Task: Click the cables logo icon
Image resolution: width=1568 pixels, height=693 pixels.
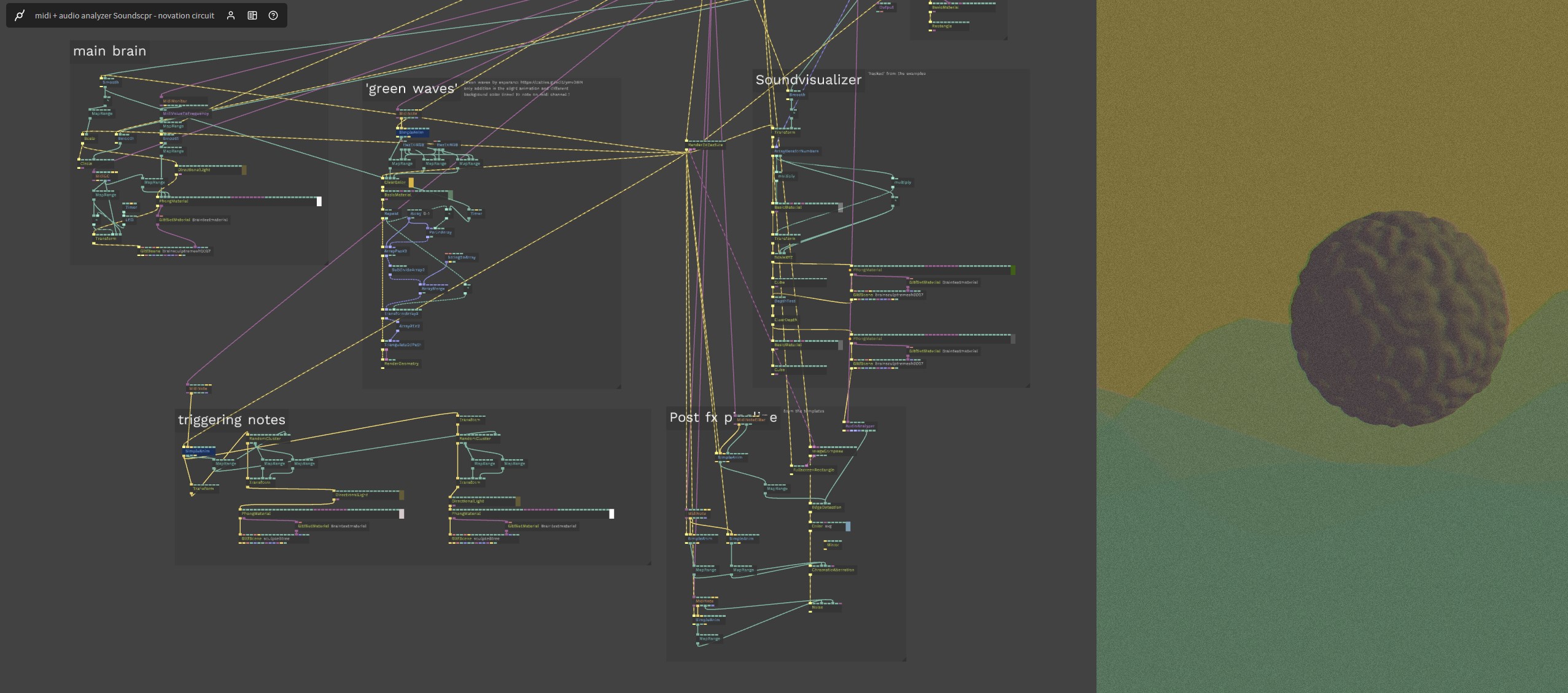Action: (x=20, y=15)
